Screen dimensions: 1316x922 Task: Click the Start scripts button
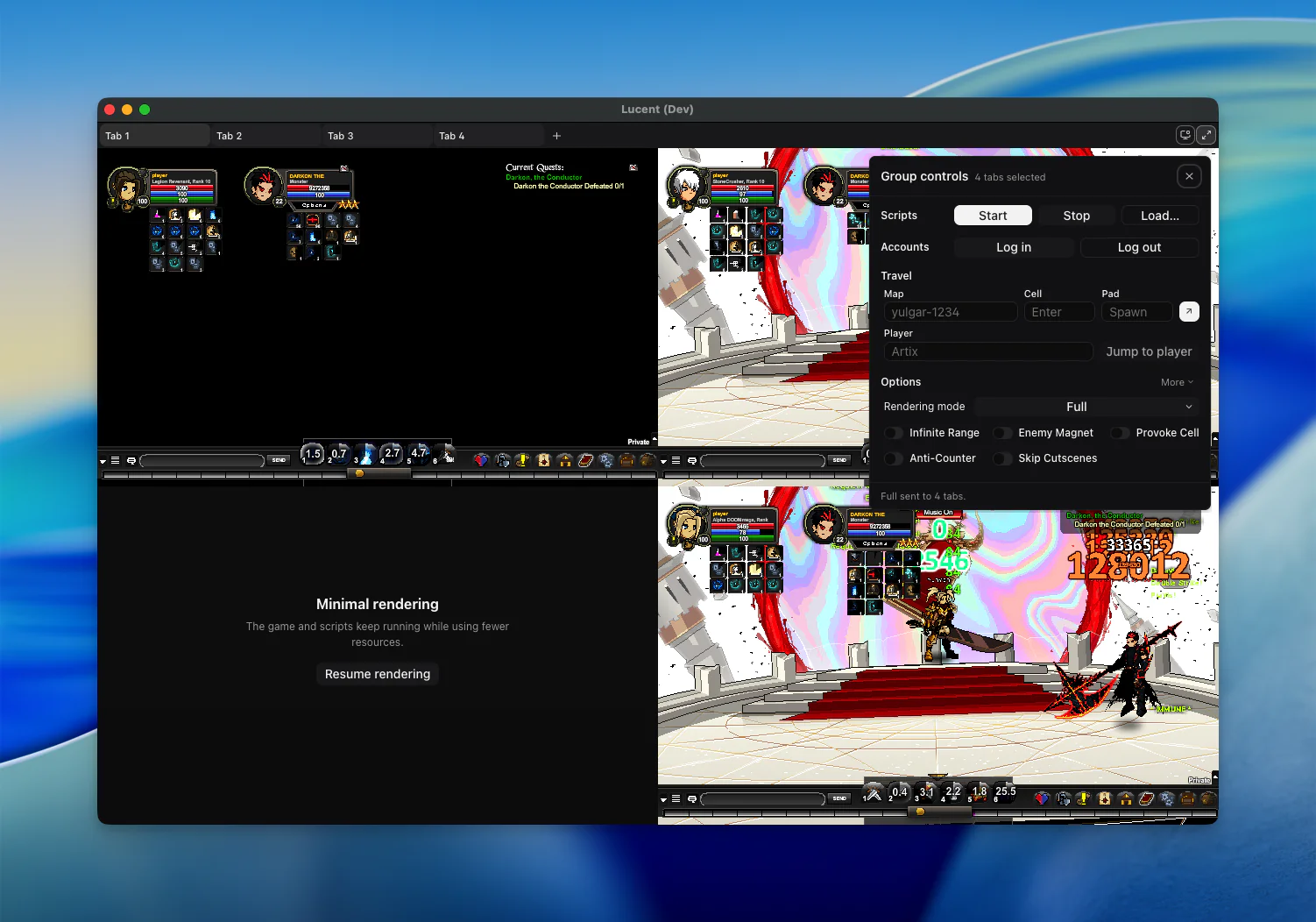[993, 216]
